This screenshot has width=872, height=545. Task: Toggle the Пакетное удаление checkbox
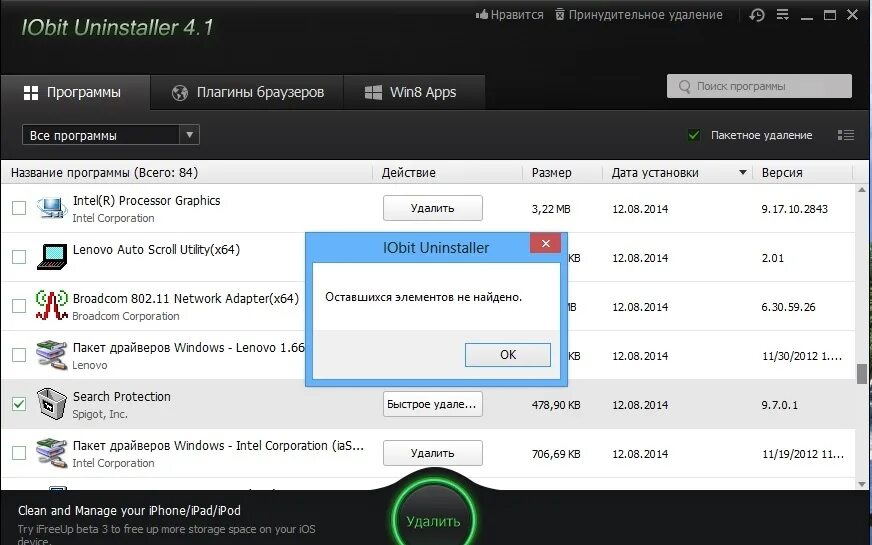pyautogui.click(x=693, y=135)
